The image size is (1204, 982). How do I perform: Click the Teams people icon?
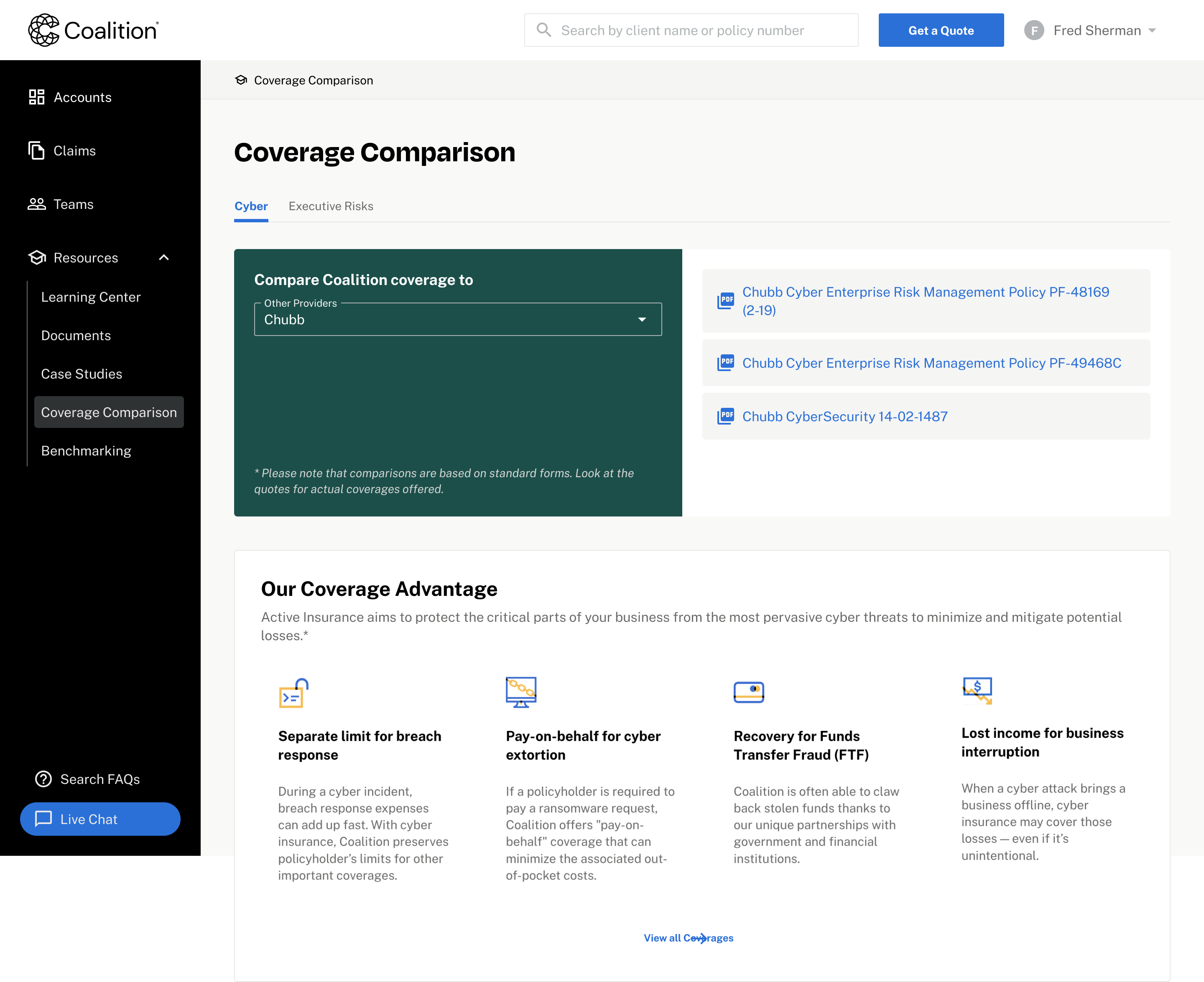(37, 204)
